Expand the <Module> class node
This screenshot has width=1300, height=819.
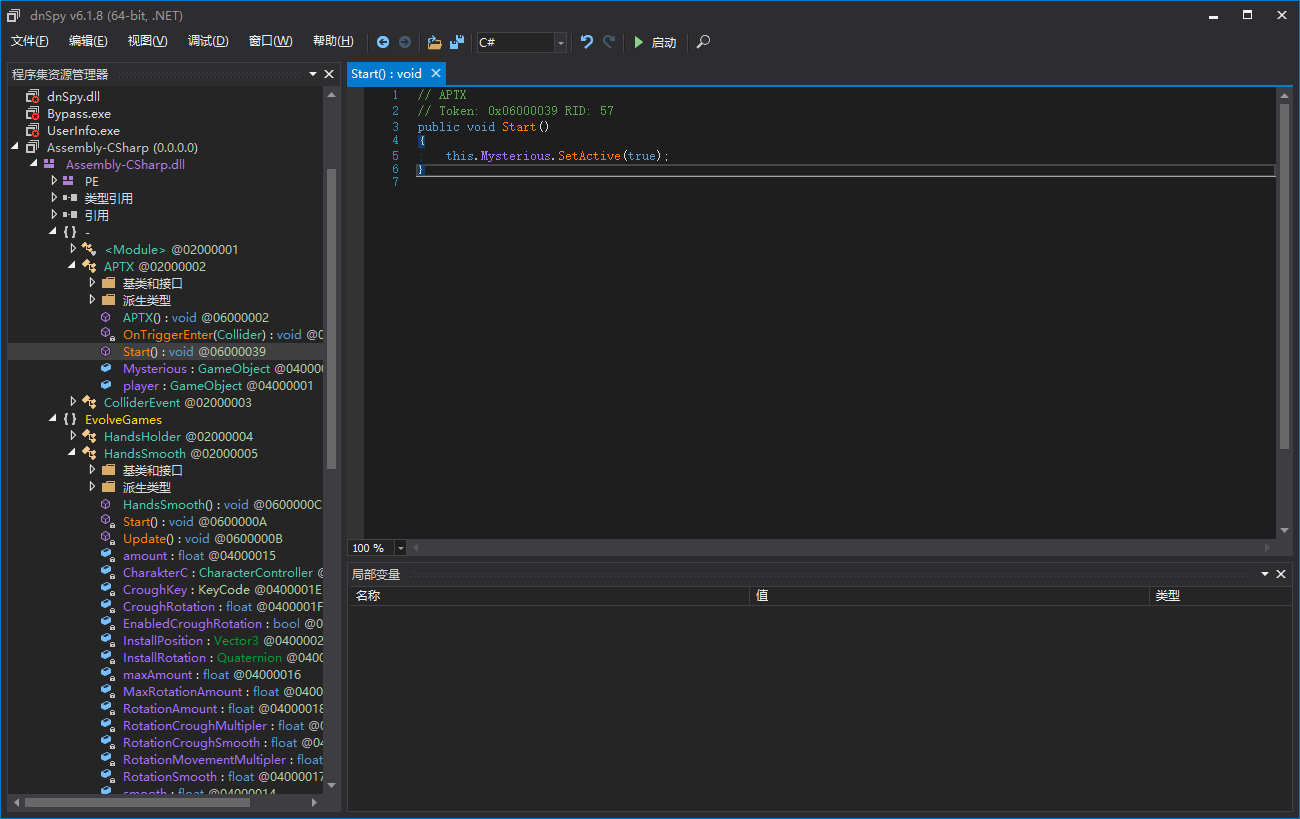point(73,249)
